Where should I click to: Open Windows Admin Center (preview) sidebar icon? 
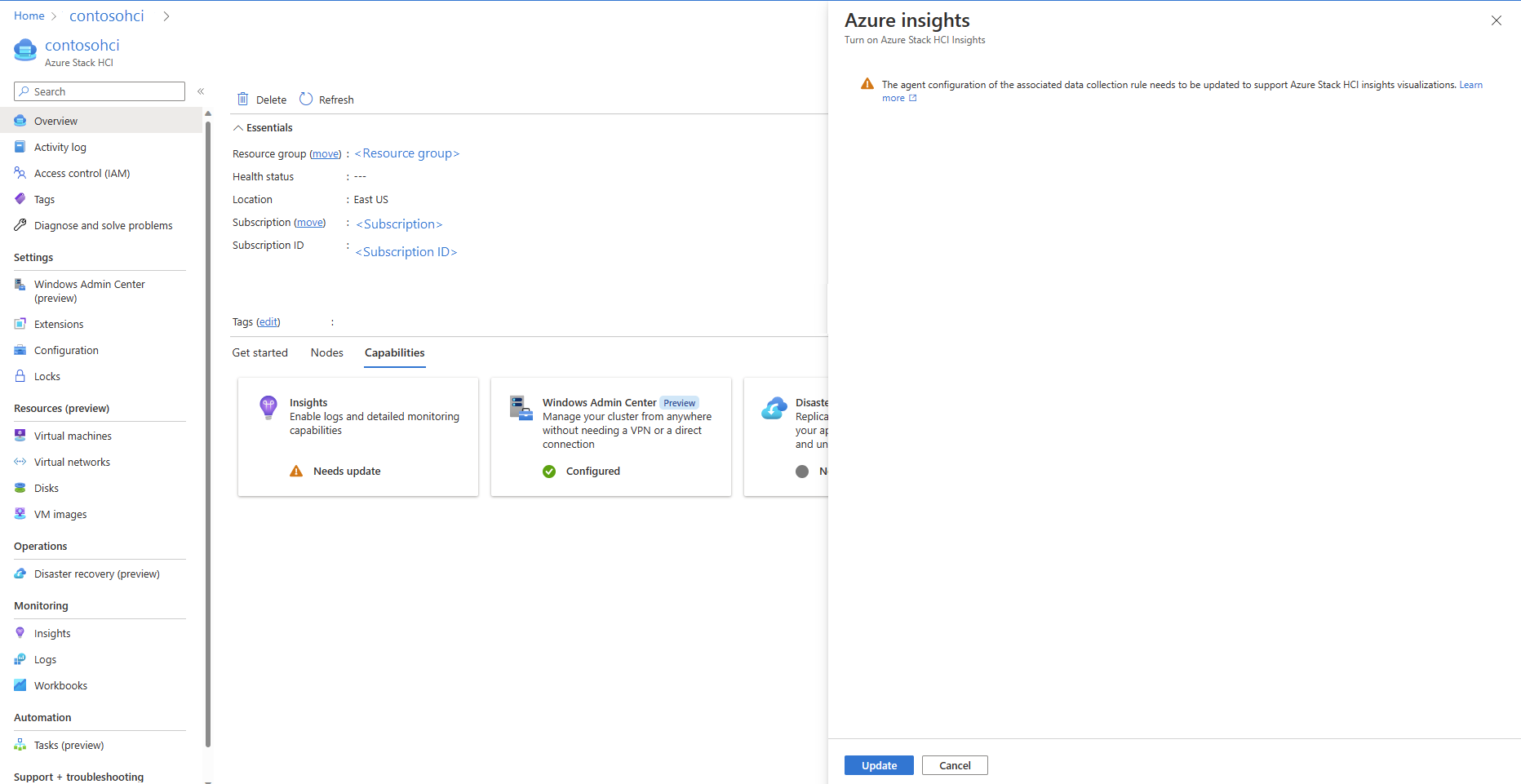[x=20, y=284]
